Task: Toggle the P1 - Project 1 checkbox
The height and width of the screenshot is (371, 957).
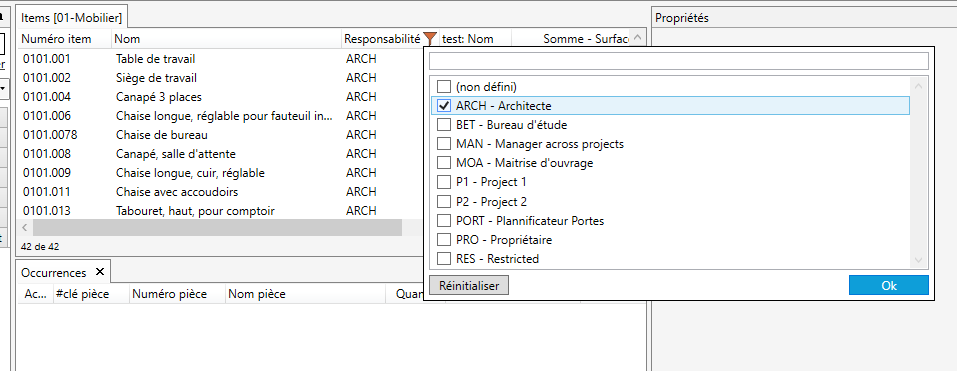Action: click(444, 182)
